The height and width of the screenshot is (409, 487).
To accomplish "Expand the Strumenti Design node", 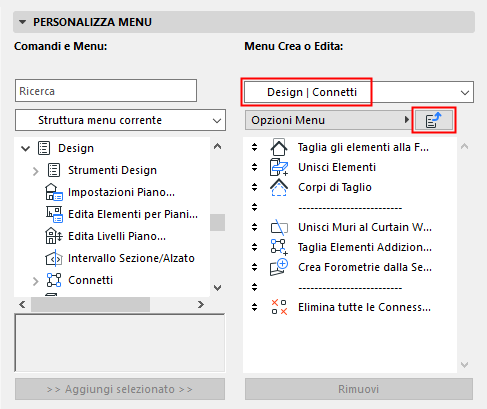I will [36, 171].
